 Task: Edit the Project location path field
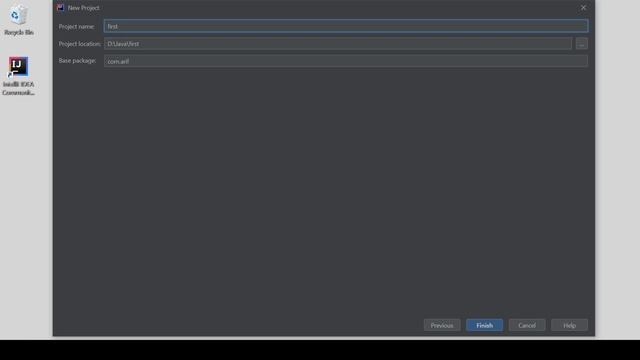[x=338, y=44]
